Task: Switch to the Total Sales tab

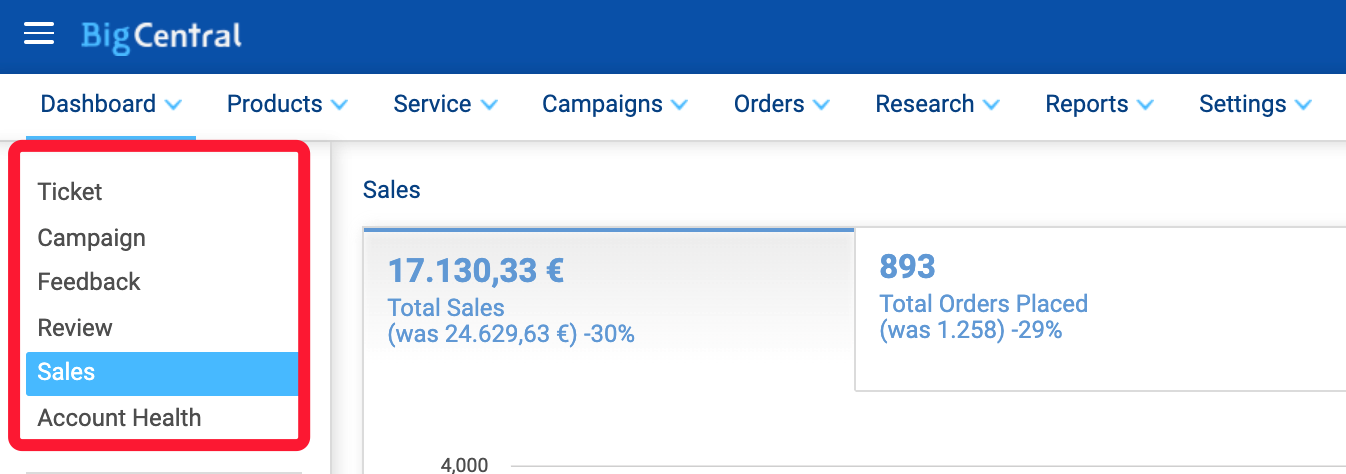Action: click(x=609, y=309)
